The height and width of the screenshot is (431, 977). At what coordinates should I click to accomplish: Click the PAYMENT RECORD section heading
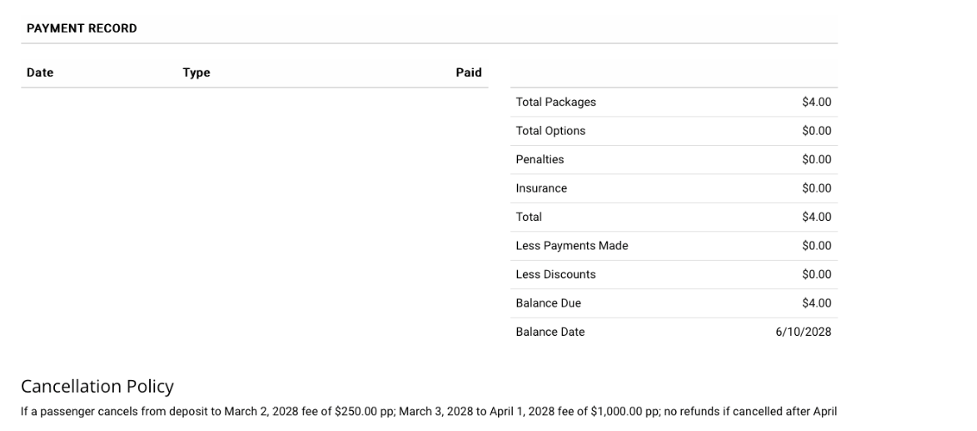click(x=82, y=29)
